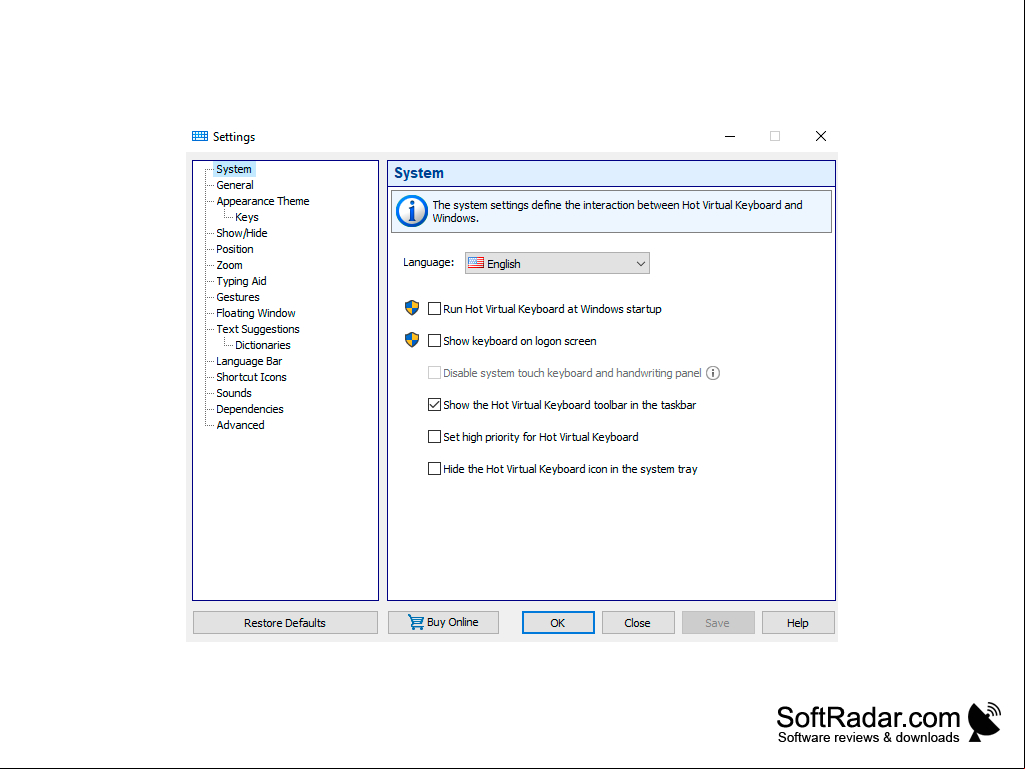Go to the Show/Hide settings
The height and width of the screenshot is (769, 1025).
[242, 233]
